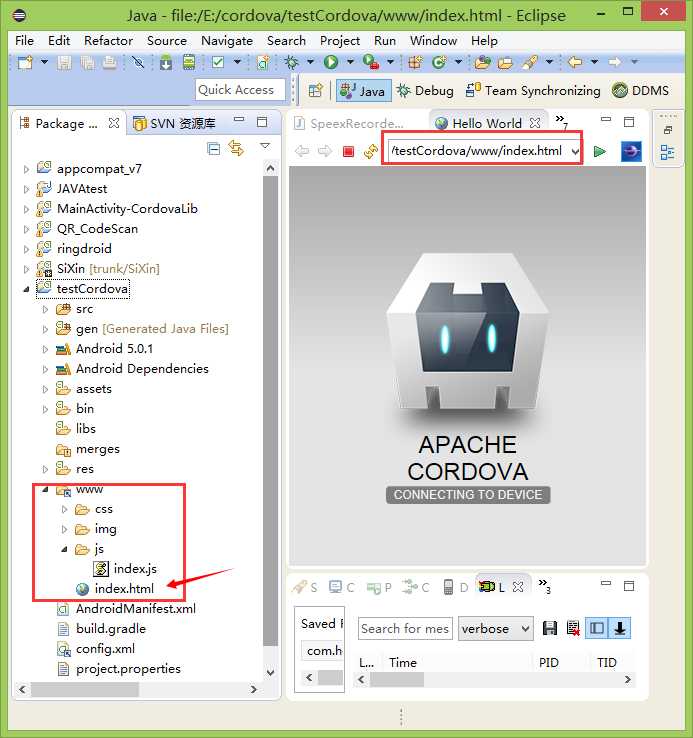Viewport: 693px width, 738px height.
Task: Switch to Team Synchronizing perspective
Action: pos(533,90)
